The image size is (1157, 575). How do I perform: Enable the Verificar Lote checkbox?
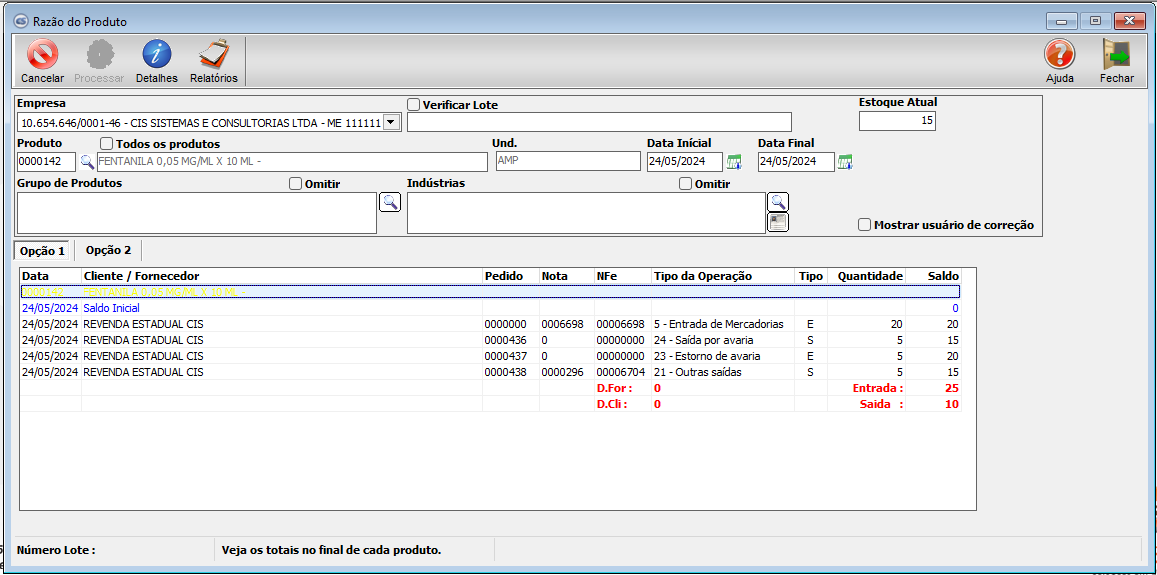pos(414,105)
